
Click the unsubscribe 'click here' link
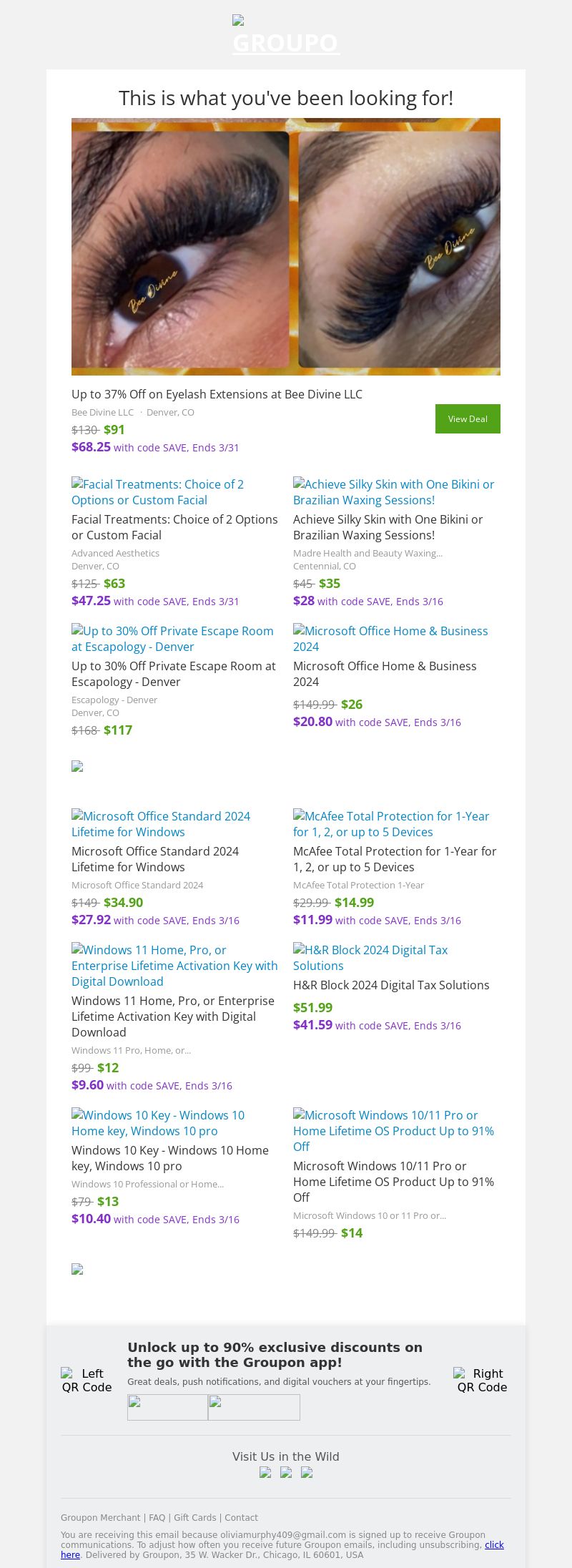tap(494, 1545)
